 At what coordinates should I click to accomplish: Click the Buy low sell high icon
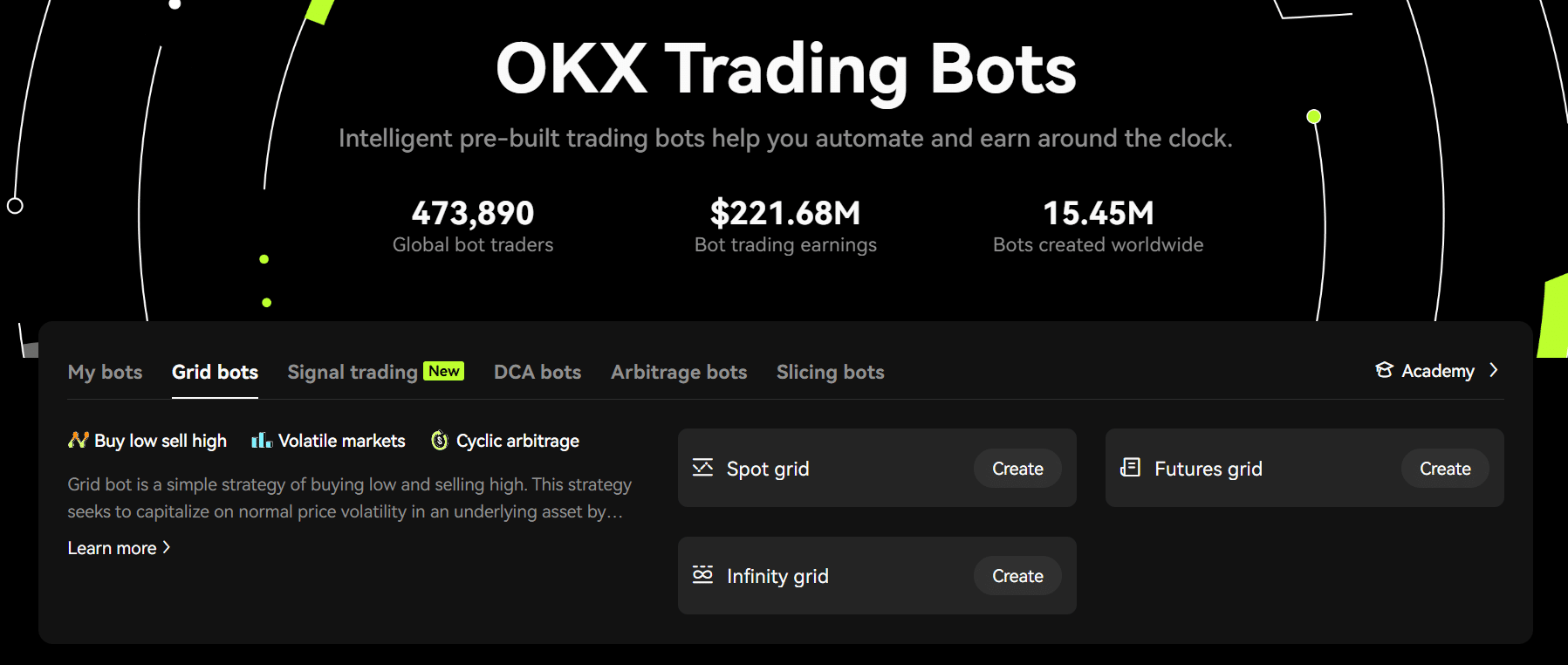tap(79, 440)
